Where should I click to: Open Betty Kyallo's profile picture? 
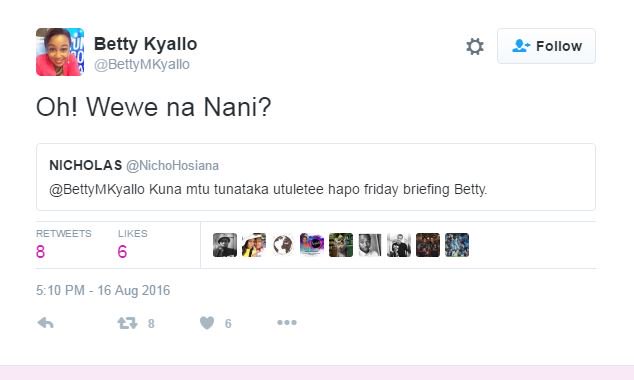[60, 52]
